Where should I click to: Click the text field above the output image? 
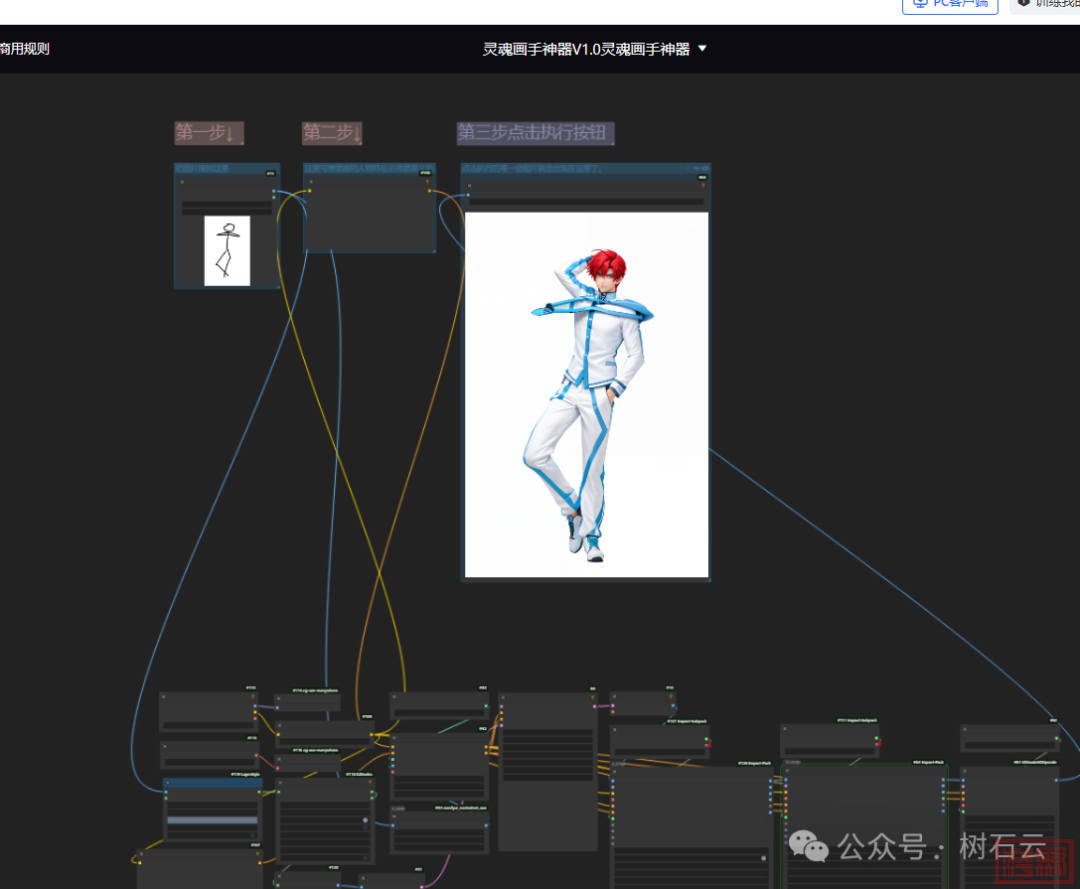586,202
